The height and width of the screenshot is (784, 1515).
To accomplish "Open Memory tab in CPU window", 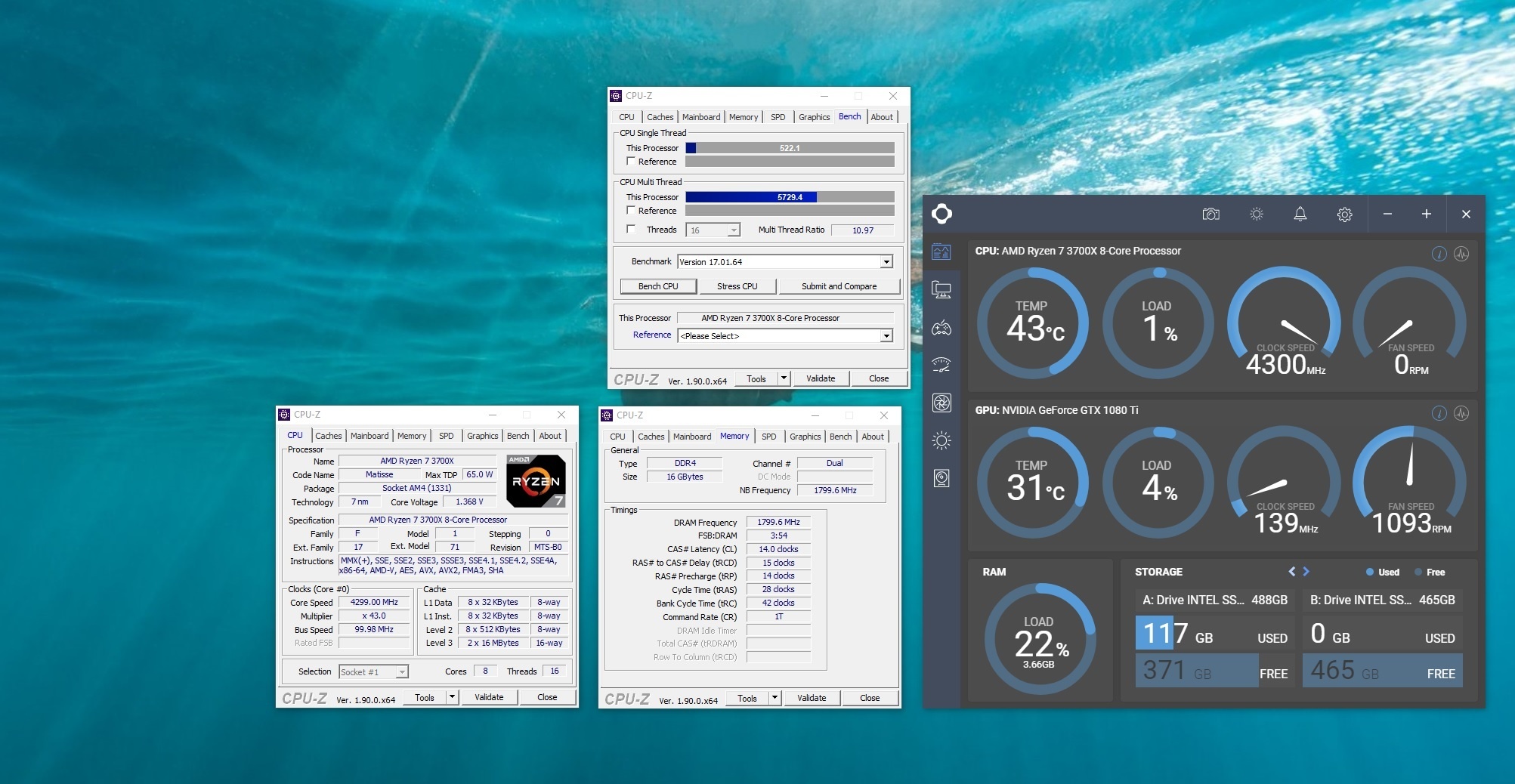I will point(412,436).
